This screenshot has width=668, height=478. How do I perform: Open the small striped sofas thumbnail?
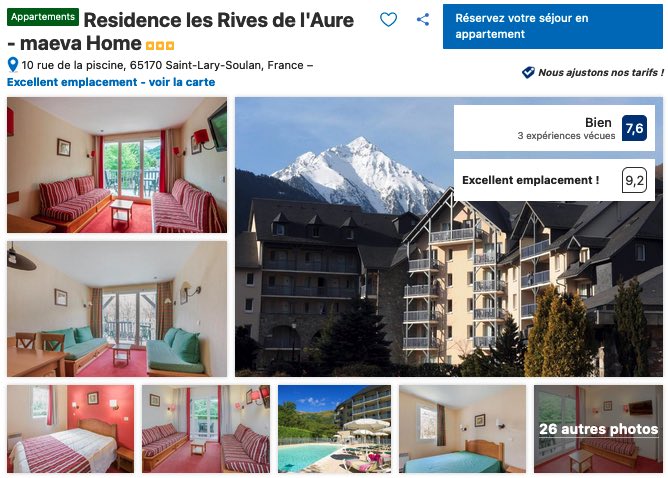pos(206,429)
